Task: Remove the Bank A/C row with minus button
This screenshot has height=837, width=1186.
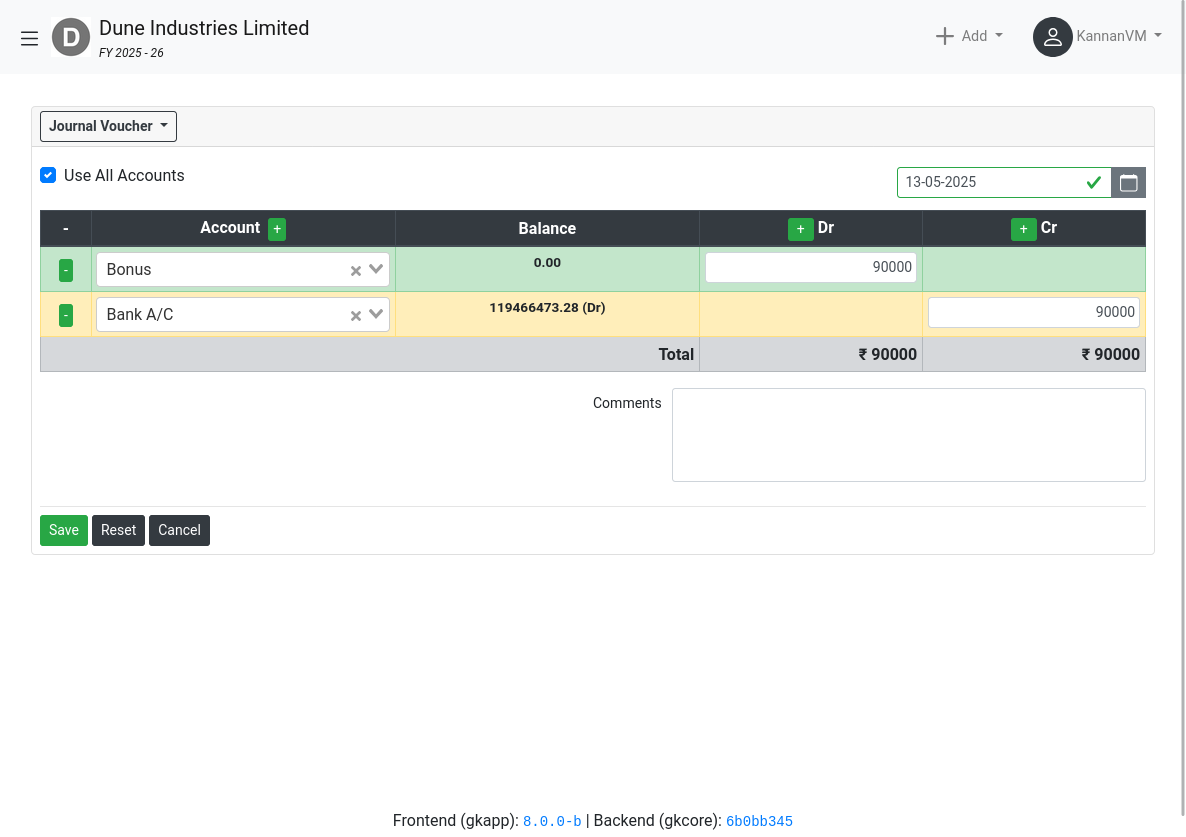Action: pos(66,315)
